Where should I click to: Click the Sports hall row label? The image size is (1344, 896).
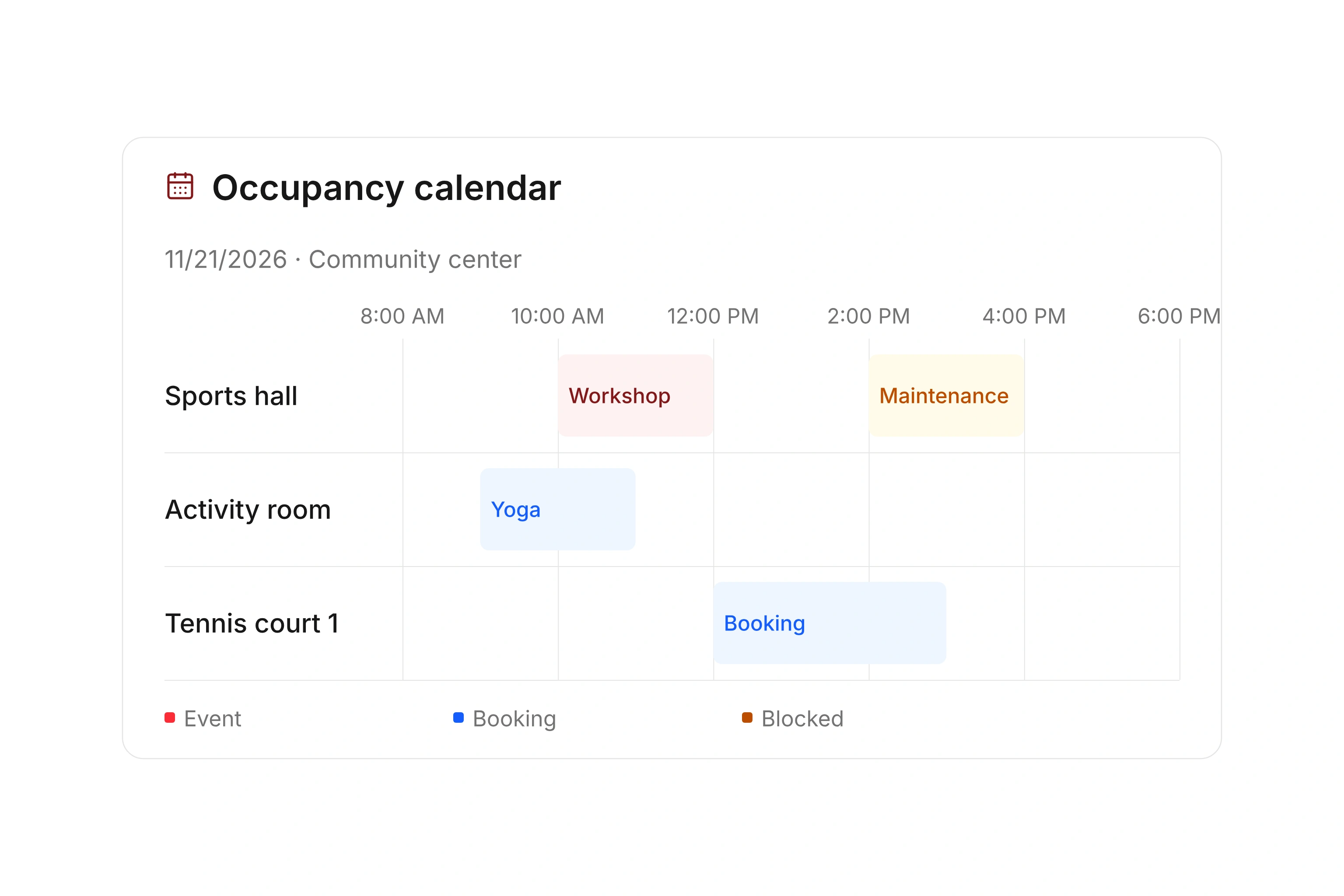(231, 396)
